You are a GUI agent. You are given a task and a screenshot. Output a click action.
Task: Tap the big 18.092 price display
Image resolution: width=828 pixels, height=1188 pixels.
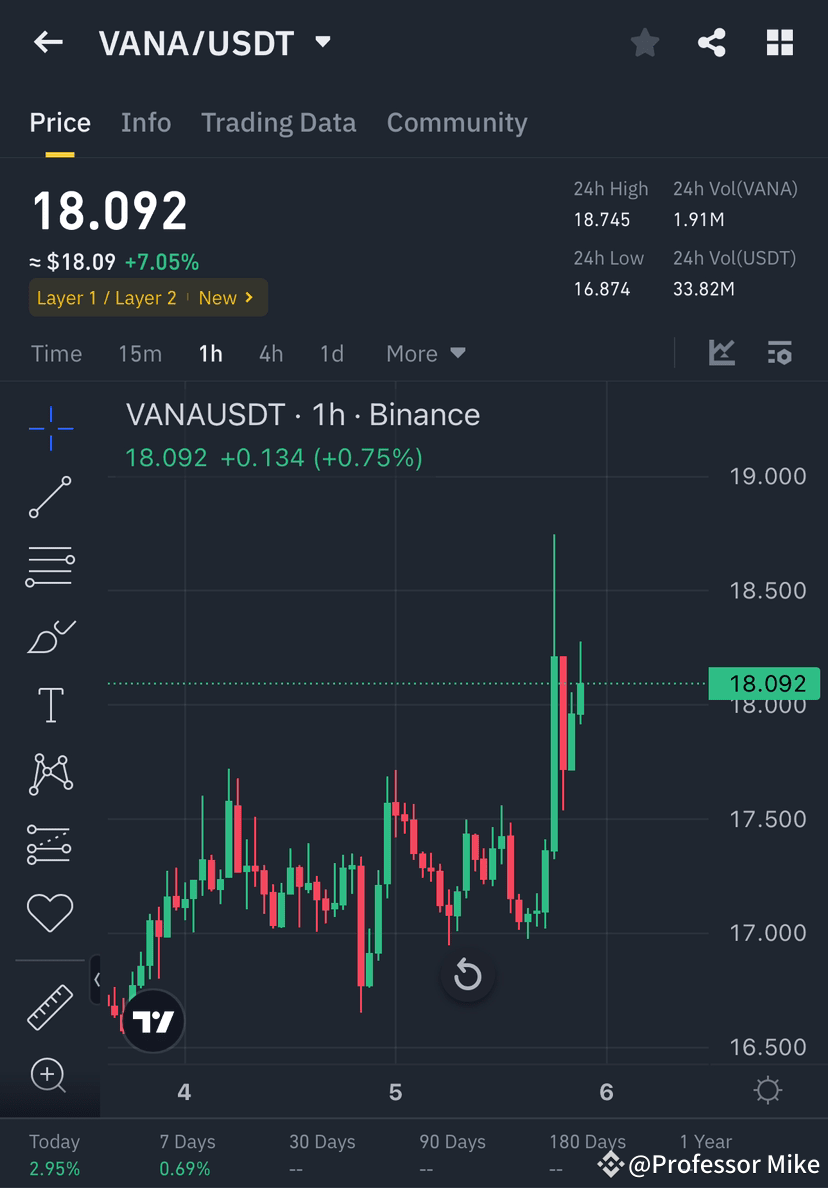[x=110, y=211]
